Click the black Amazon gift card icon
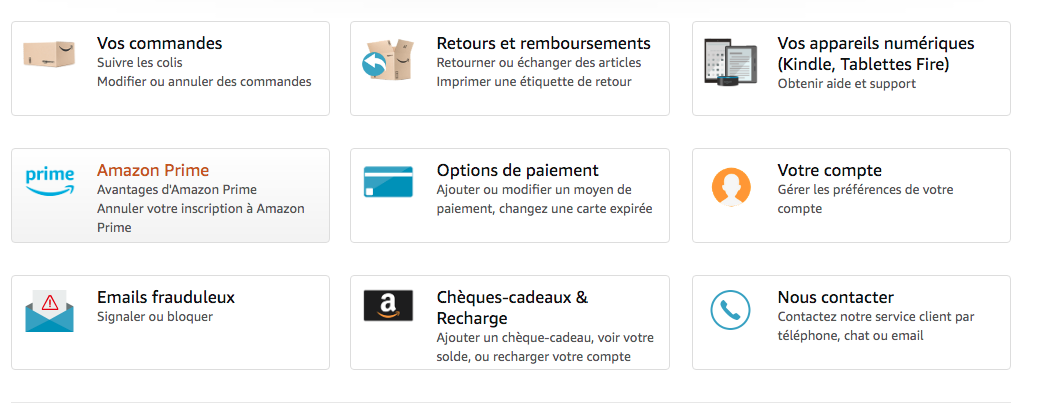This screenshot has height=418, width=1053. pos(388,306)
